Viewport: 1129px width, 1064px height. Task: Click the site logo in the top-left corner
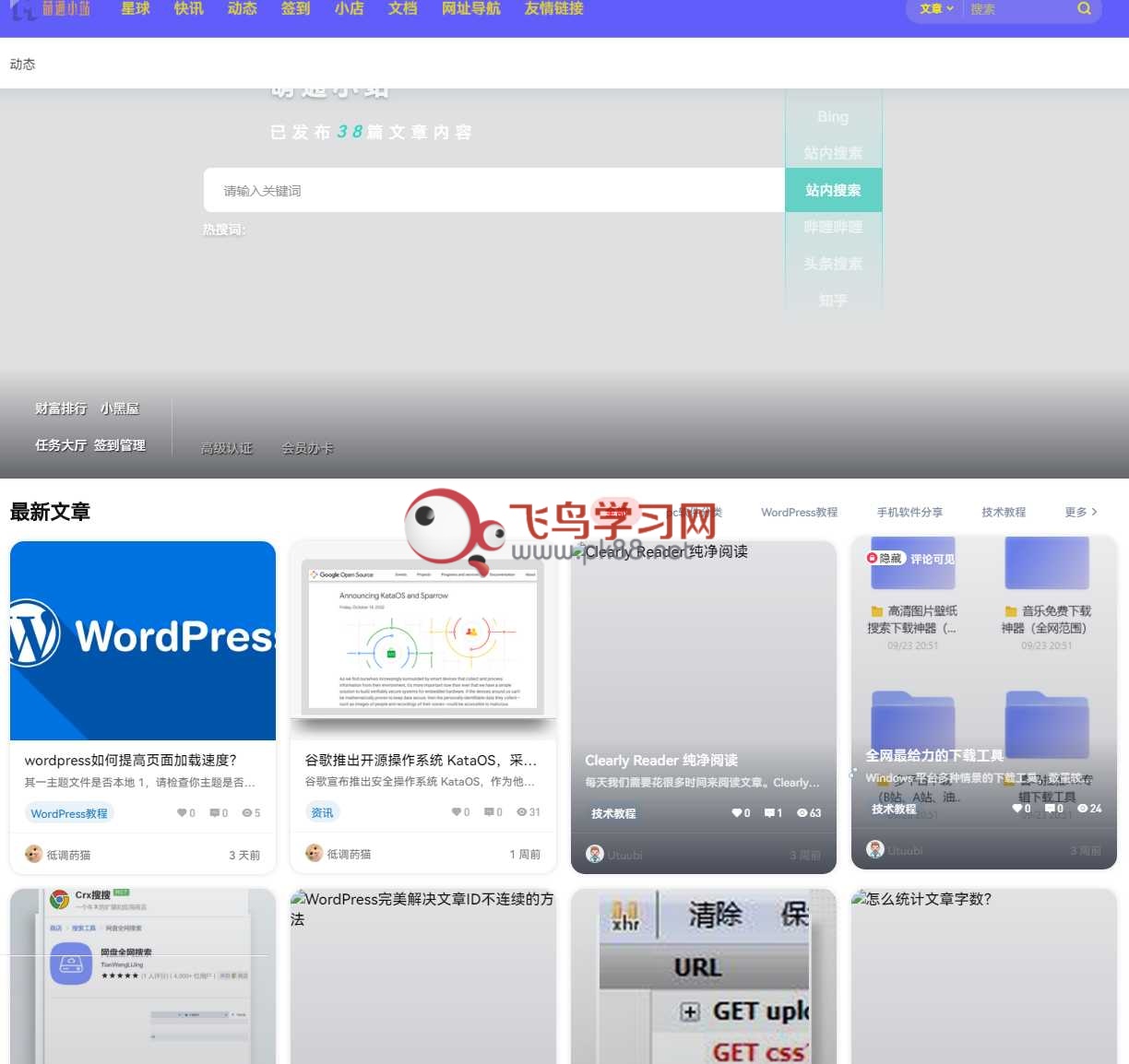tap(52, 10)
